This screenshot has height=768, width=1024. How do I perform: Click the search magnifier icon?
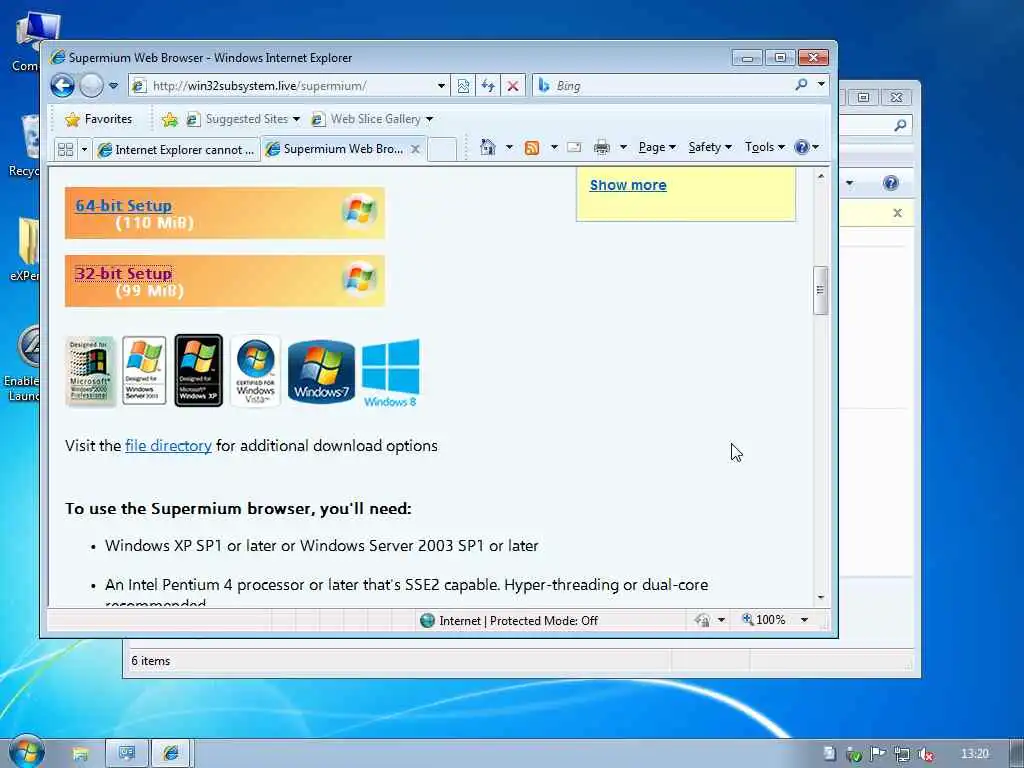coord(801,85)
